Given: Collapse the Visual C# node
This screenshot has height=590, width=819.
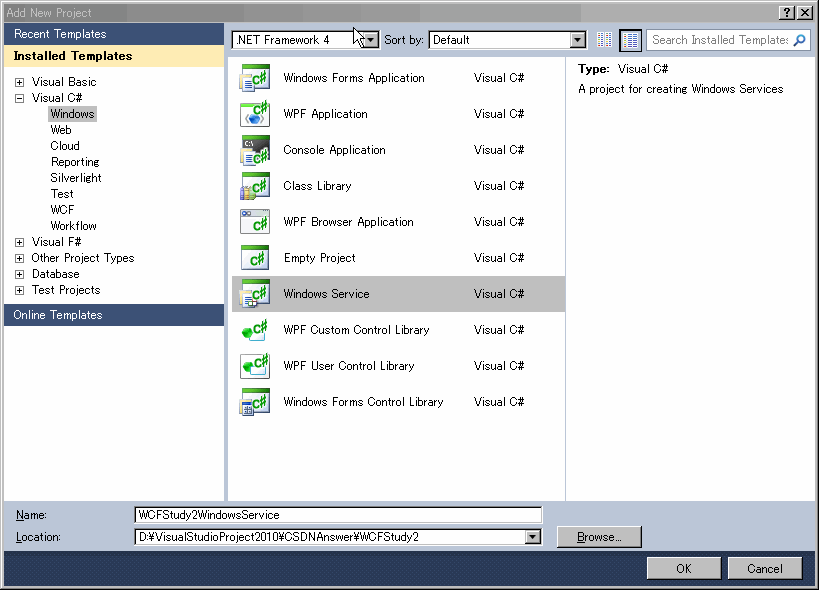Looking at the screenshot, I should click(x=19, y=98).
